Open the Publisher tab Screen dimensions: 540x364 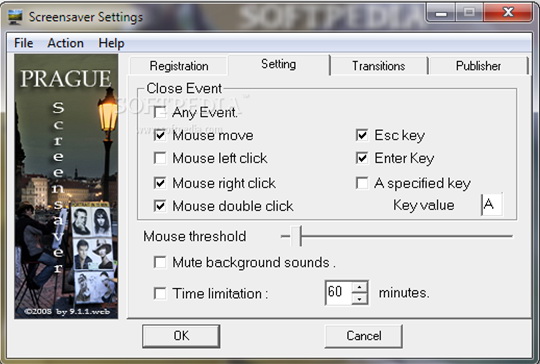pos(478,66)
